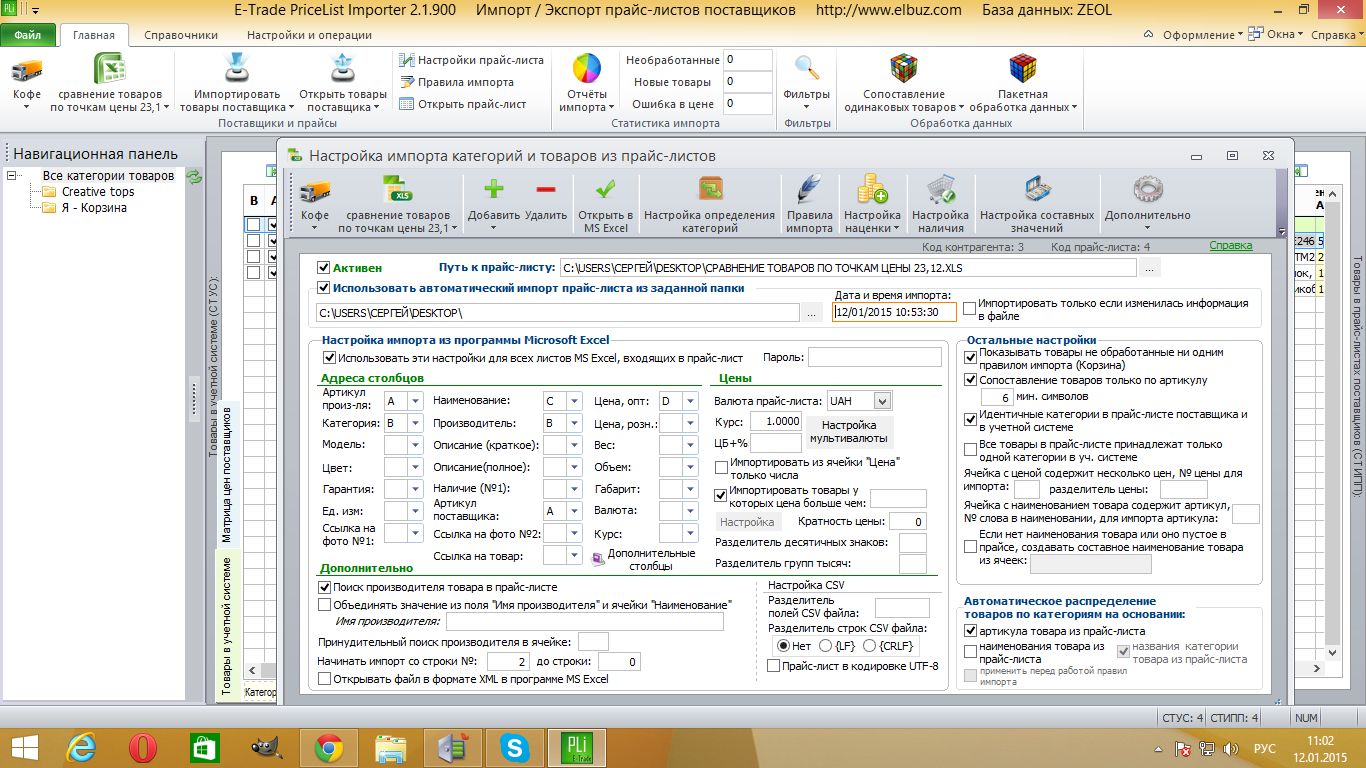Image resolution: width=1366 pixels, height=768 pixels.
Task: Click Открыть прайс-лист in the ribbon
Action: click(463, 104)
